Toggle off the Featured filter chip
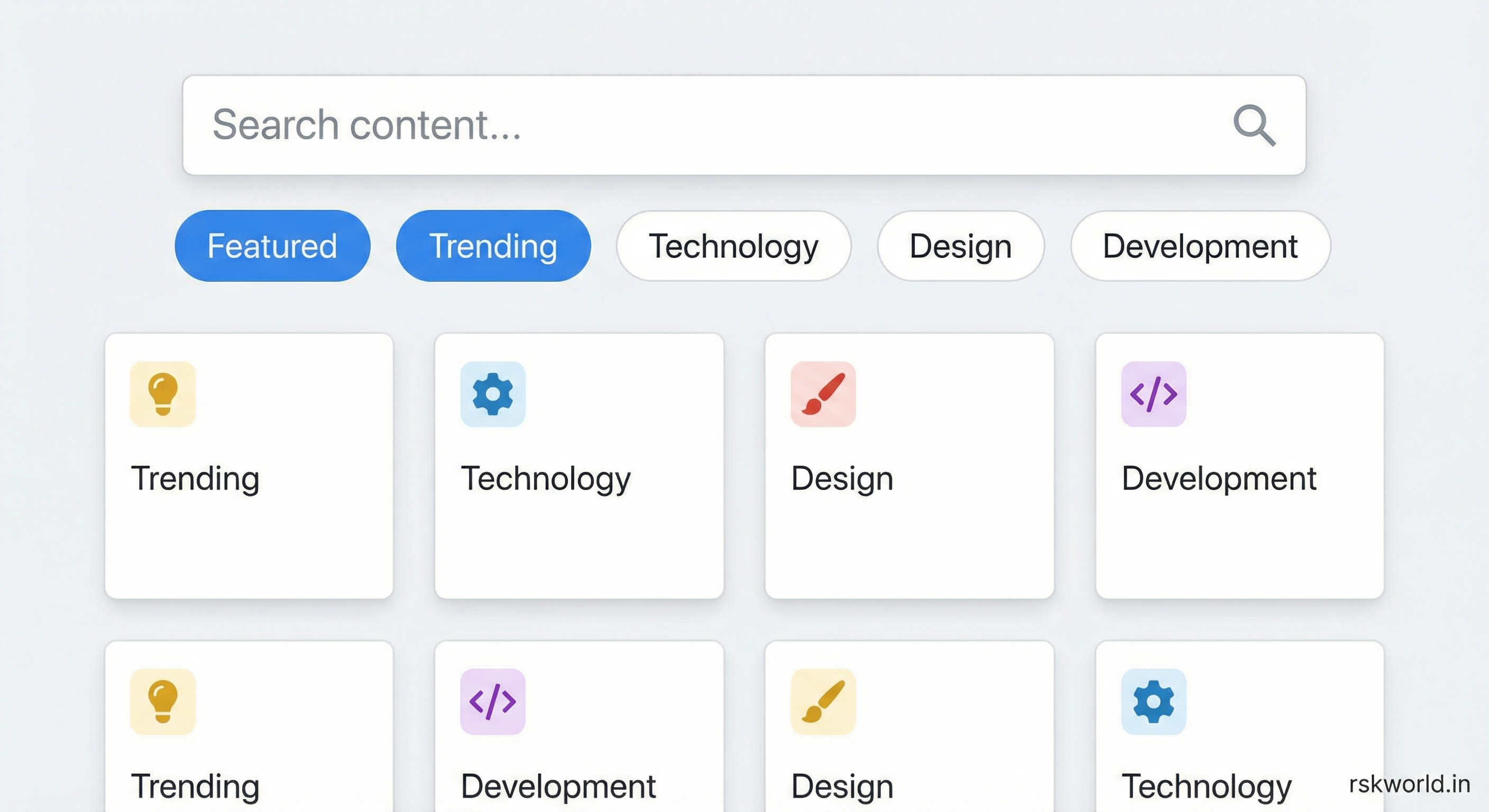The height and width of the screenshot is (812, 1489). (x=272, y=245)
